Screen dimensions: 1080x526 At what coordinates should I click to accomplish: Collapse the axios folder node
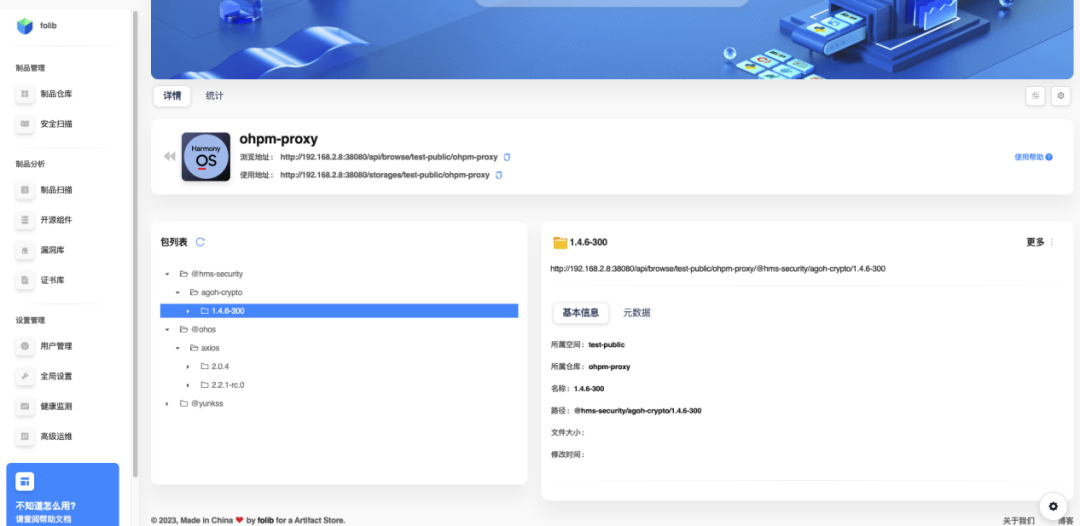click(178, 348)
